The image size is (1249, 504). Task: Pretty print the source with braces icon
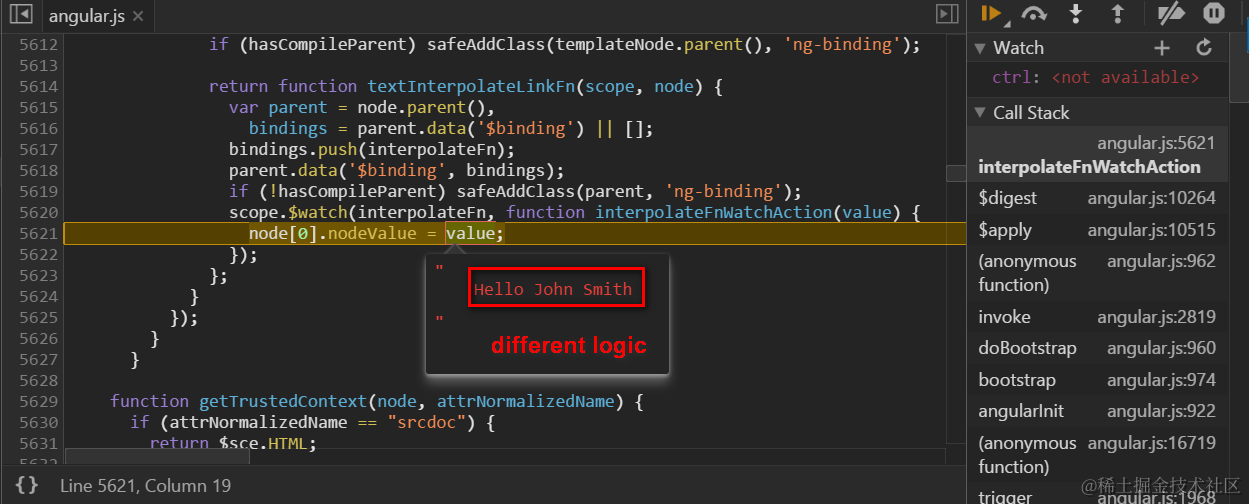[x=27, y=486]
